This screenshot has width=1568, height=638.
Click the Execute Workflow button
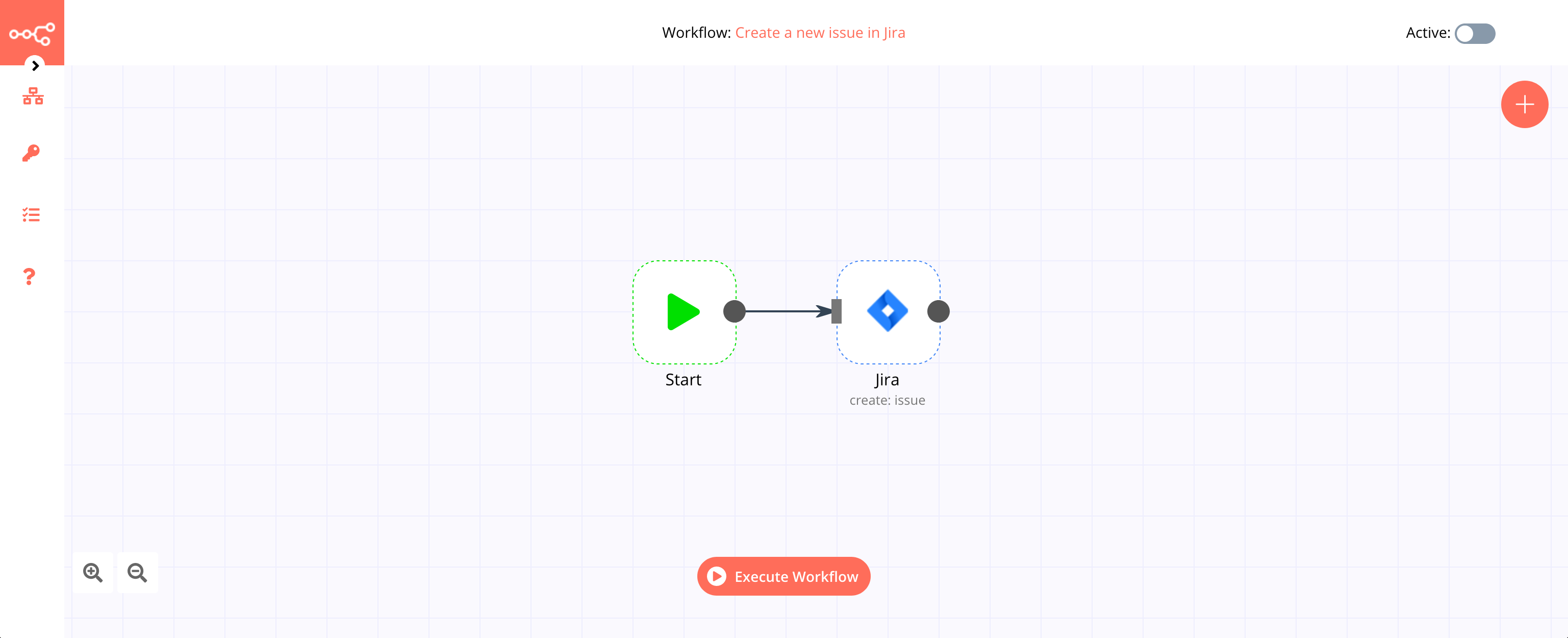tap(783, 576)
